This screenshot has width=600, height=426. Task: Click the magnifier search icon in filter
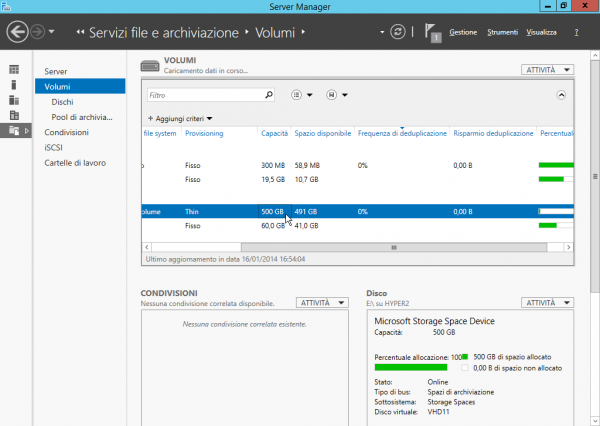pyautogui.click(x=269, y=95)
